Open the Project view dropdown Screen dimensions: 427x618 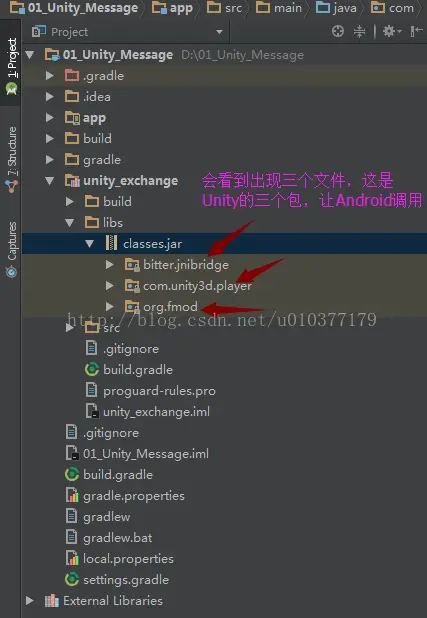(x=219, y=32)
